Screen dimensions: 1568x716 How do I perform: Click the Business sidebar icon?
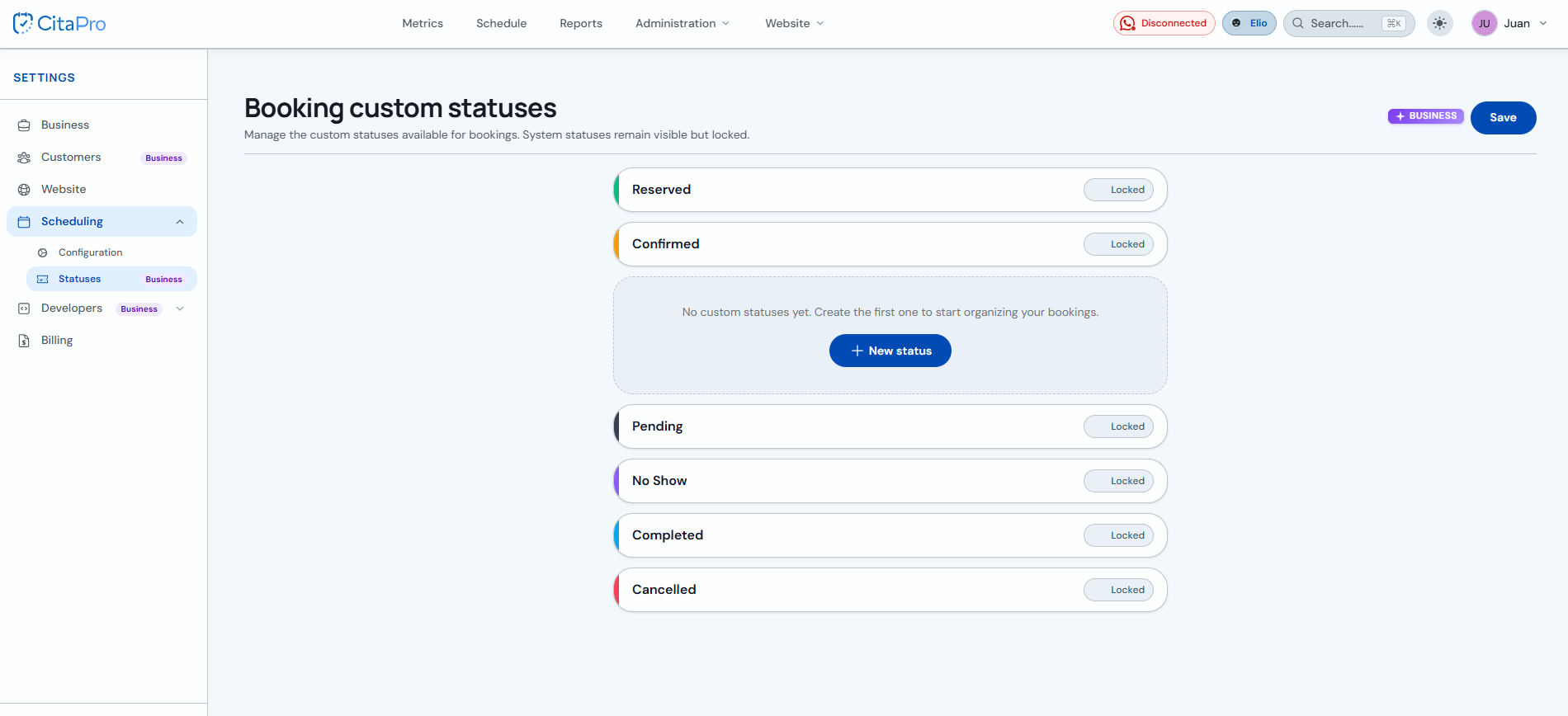(24, 125)
